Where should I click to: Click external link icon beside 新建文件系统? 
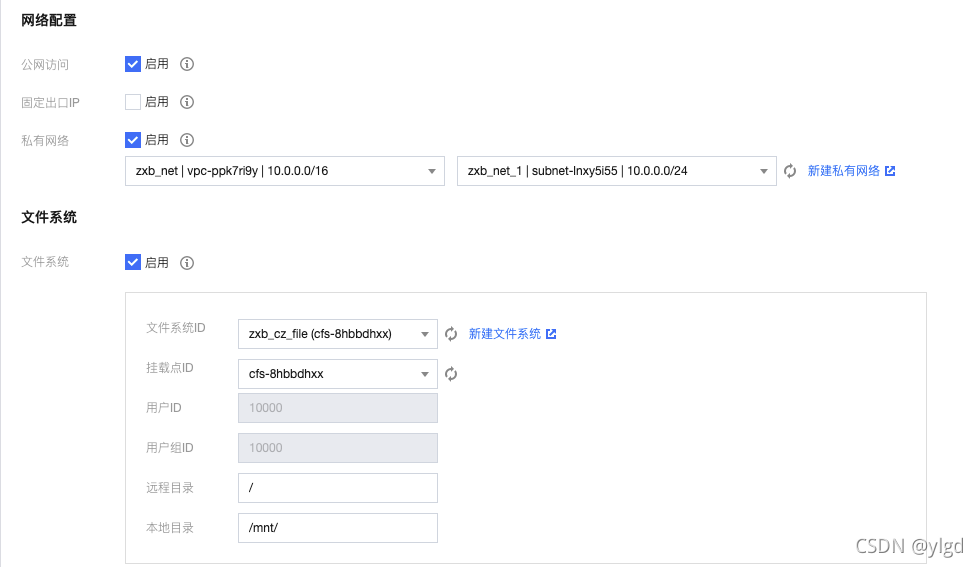click(x=551, y=334)
